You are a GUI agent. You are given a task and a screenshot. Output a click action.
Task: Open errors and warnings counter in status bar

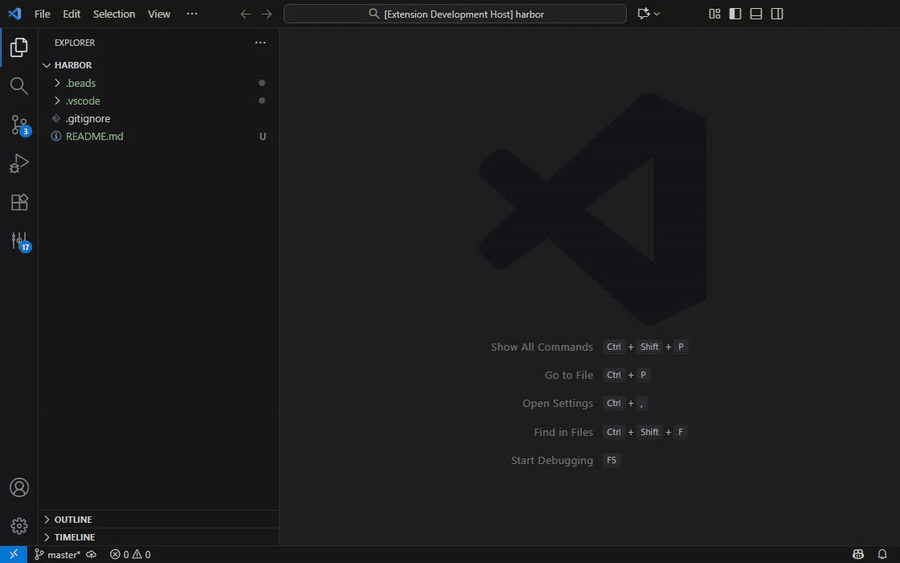click(x=130, y=554)
